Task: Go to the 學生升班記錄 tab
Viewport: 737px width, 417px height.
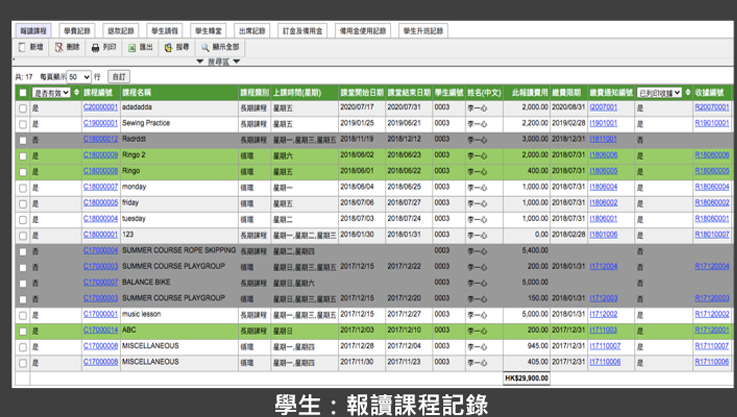Action: click(x=423, y=31)
